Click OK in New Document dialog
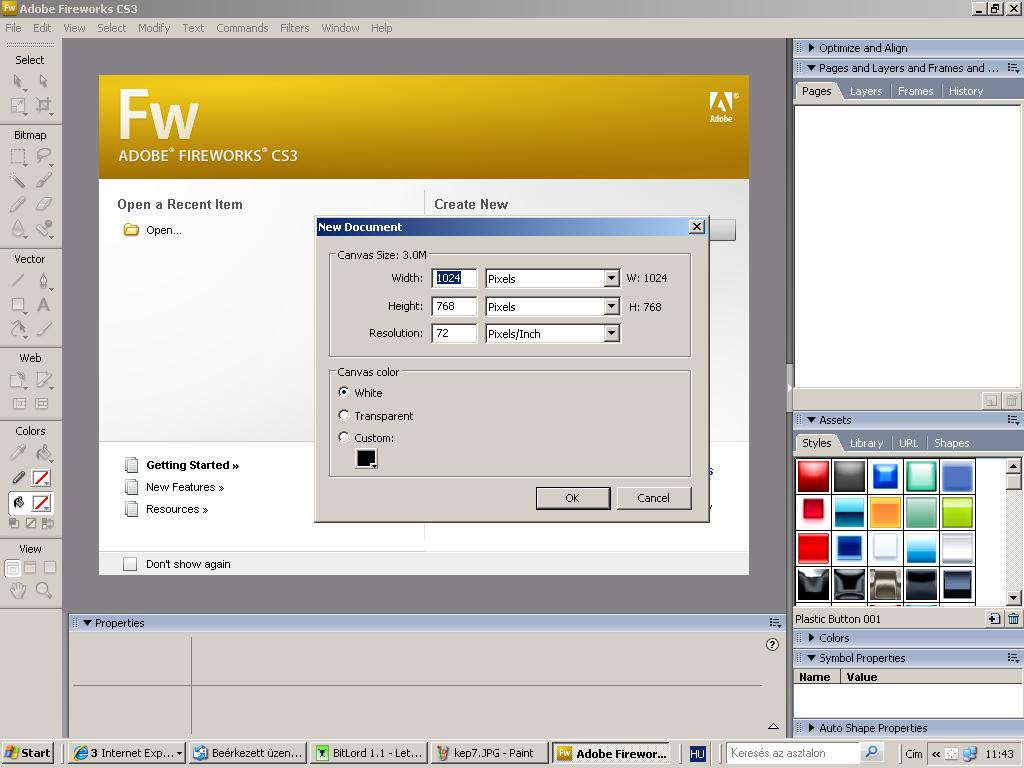1024x768 pixels. pyautogui.click(x=573, y=498)
